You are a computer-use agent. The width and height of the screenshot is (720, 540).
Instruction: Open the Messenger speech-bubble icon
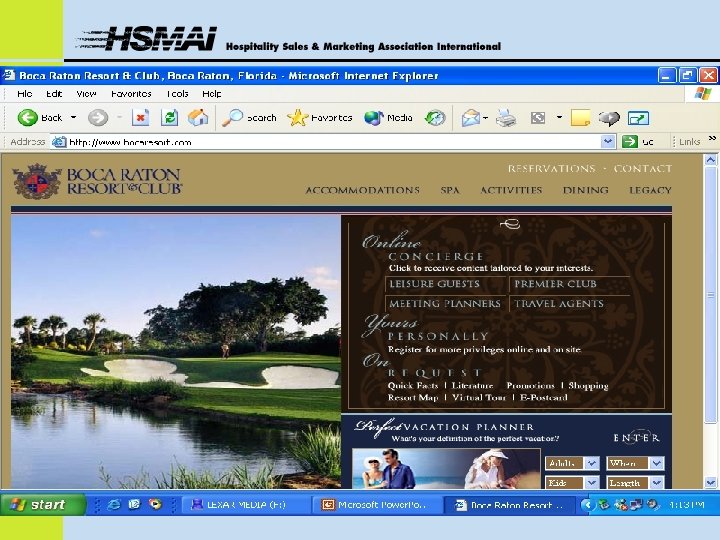click(609, 118)
